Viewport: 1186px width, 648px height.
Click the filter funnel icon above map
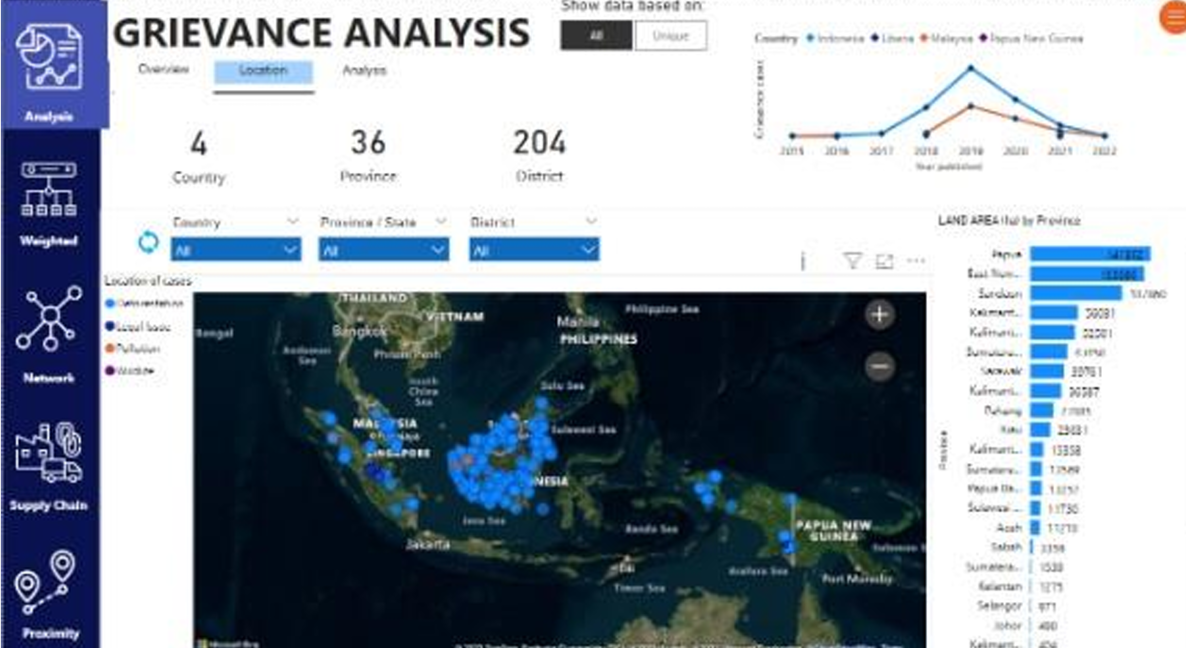(852, 261)
